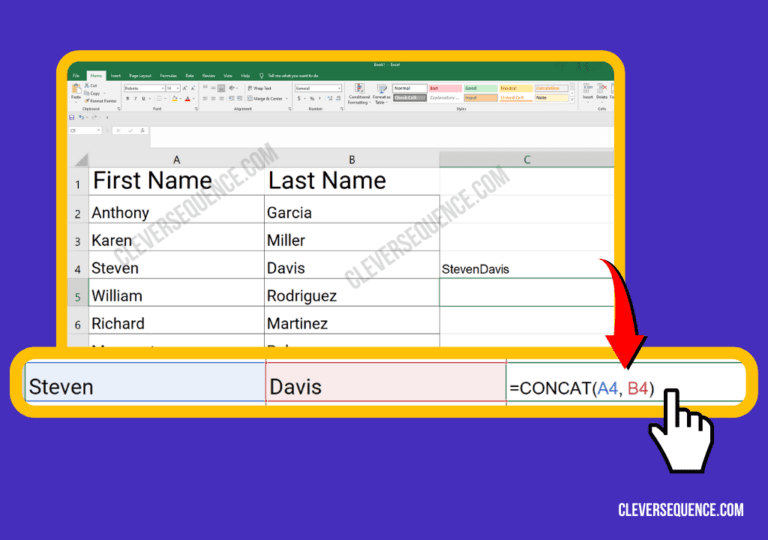Click the Orientation text angle icon
Screen dimensions: 768x540
click(x=231, y=88)
